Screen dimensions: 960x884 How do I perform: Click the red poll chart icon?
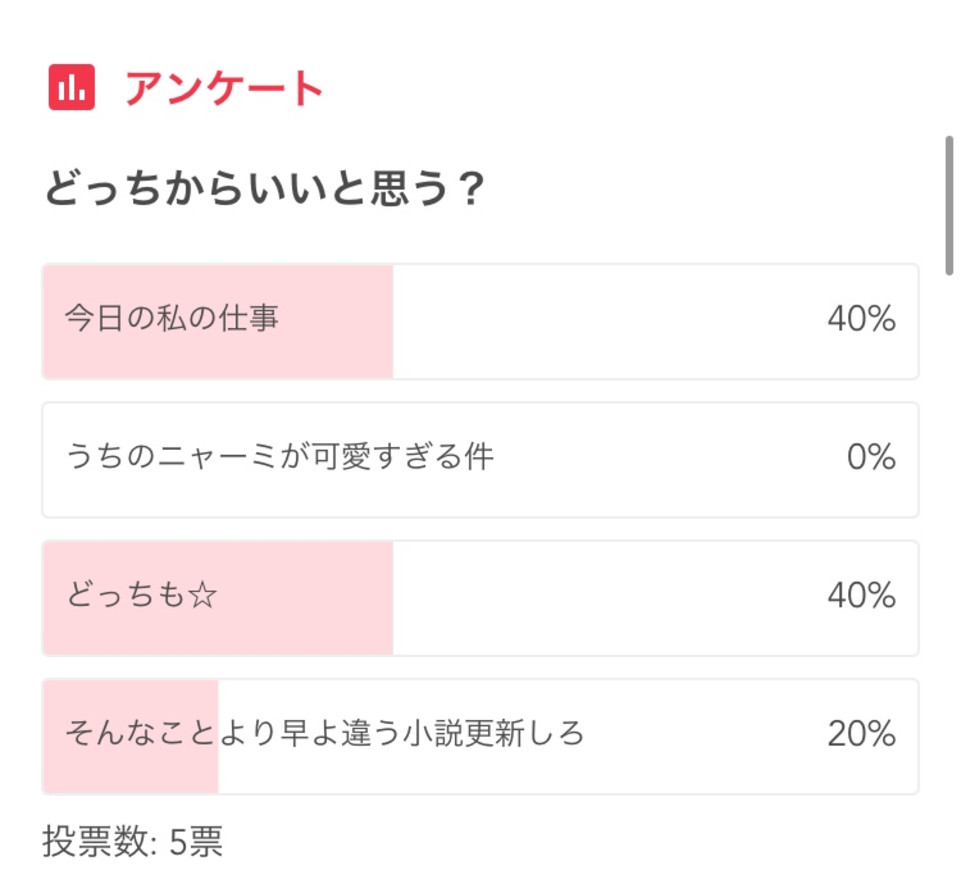point(72,87)
